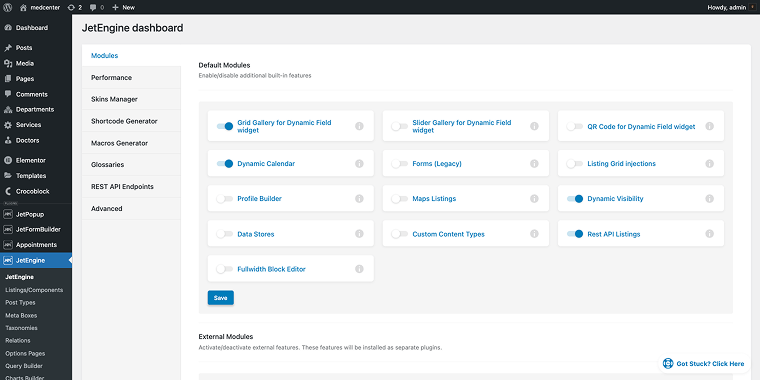Image resolution: width=760 pixels, height=380 pixels.
Task: Turn on the Custom Content Types toggle
Action: (399, 234)
